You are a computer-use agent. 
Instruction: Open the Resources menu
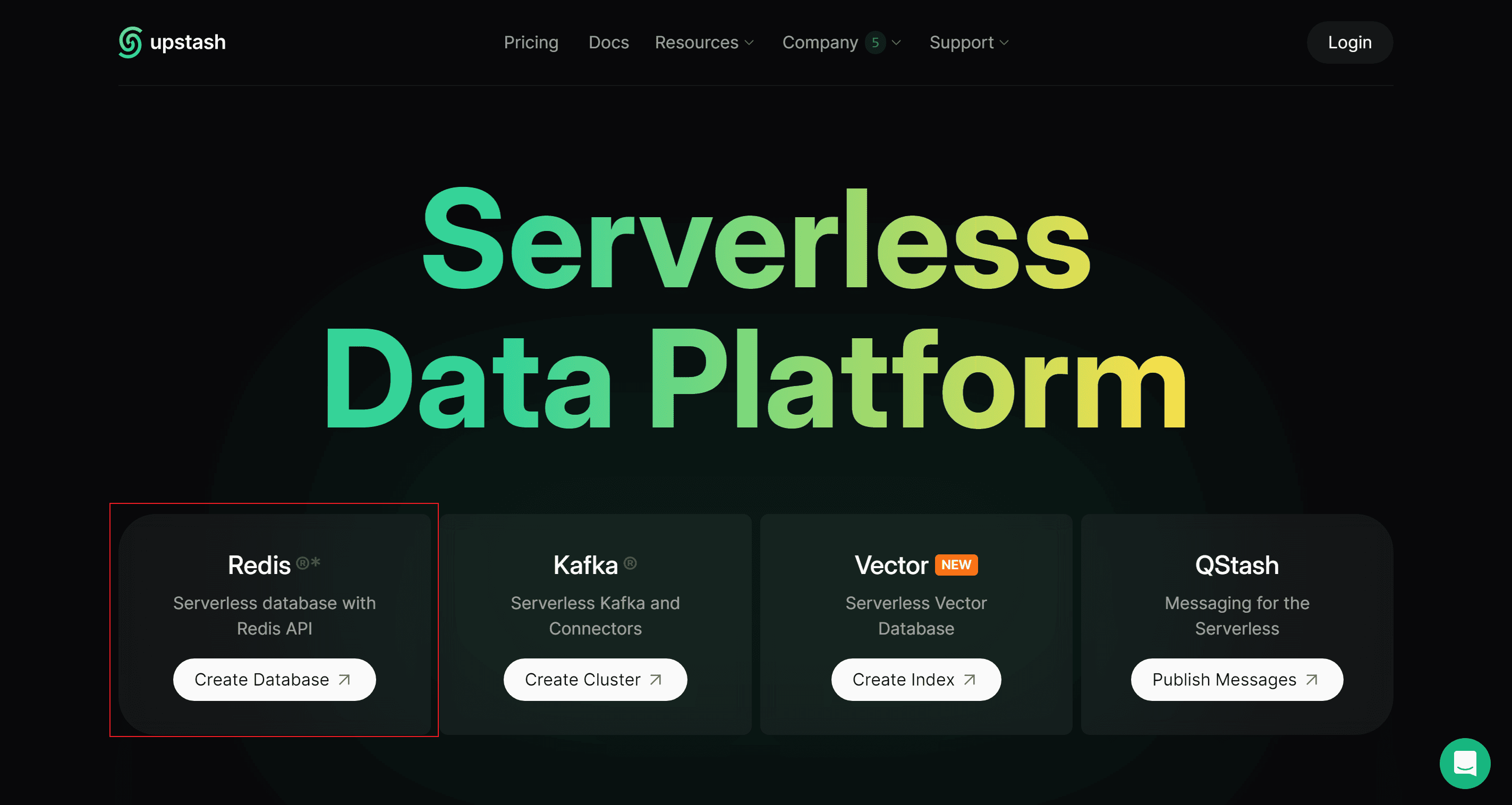704,42
